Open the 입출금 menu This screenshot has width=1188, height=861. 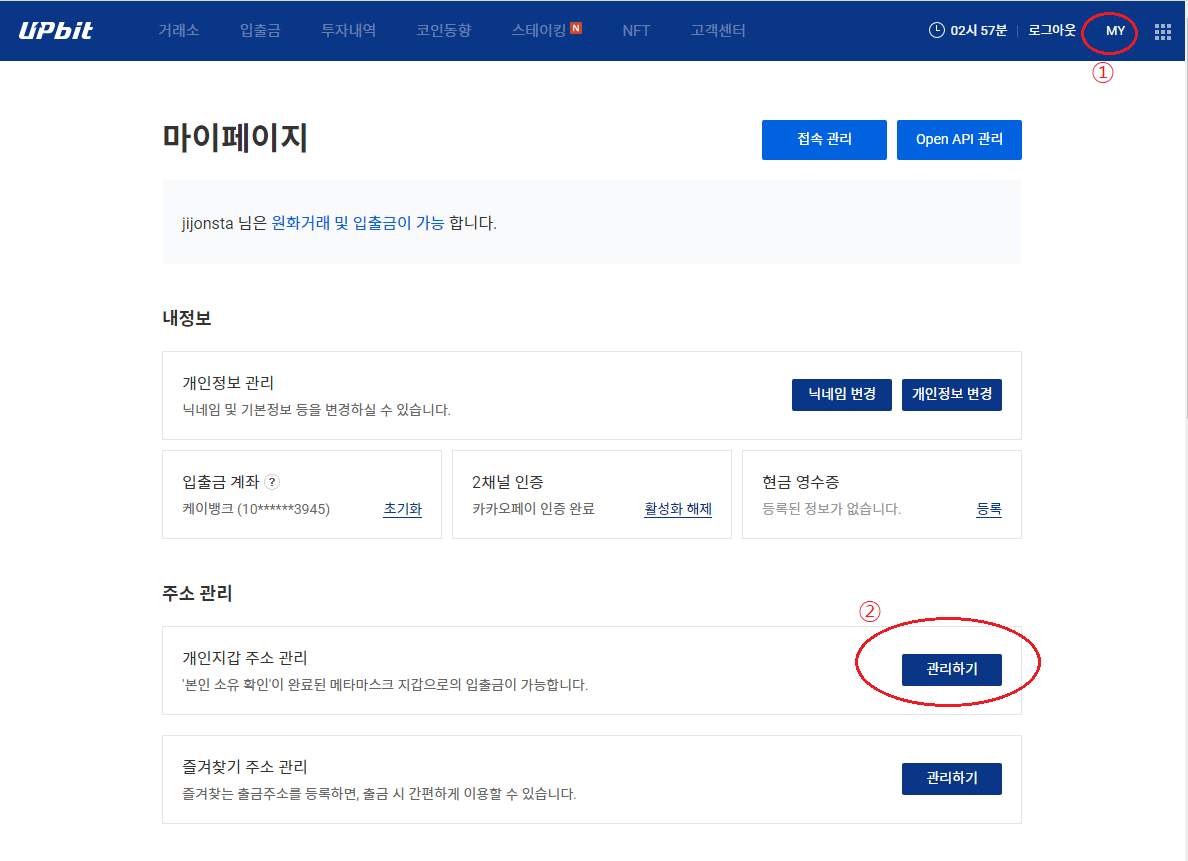tap(260, 30)
